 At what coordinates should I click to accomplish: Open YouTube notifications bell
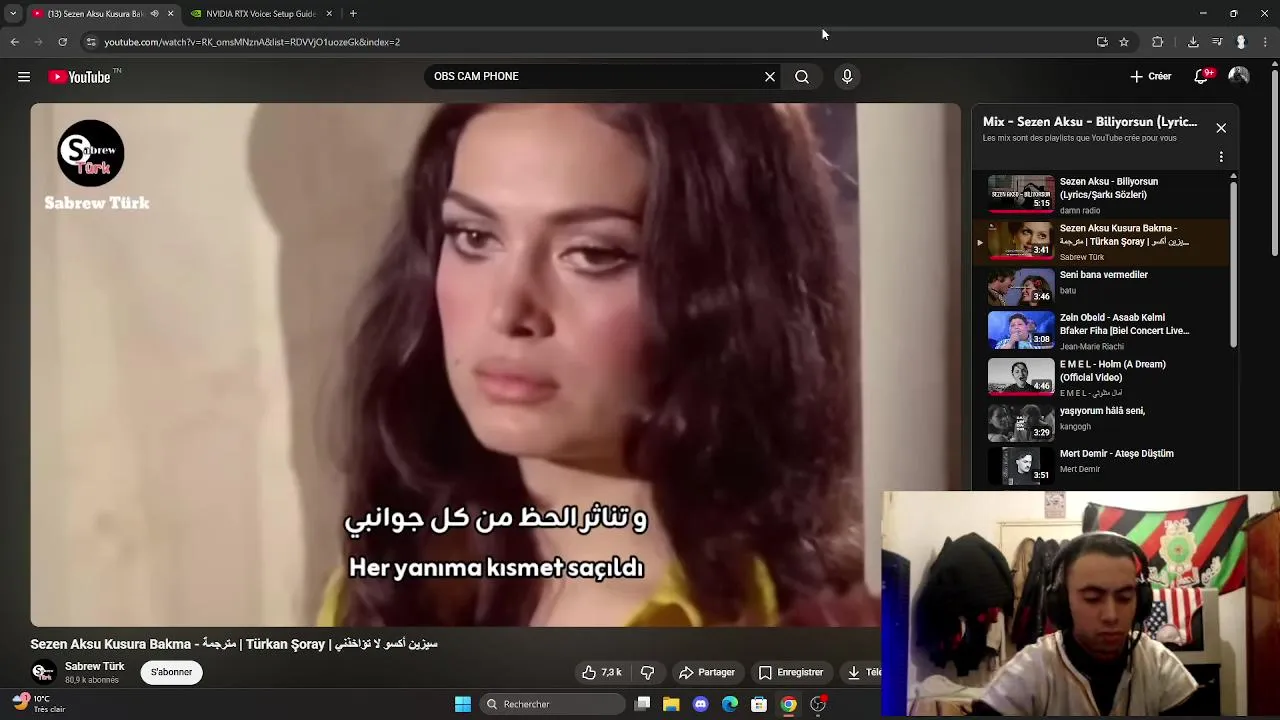[1203, 76]
